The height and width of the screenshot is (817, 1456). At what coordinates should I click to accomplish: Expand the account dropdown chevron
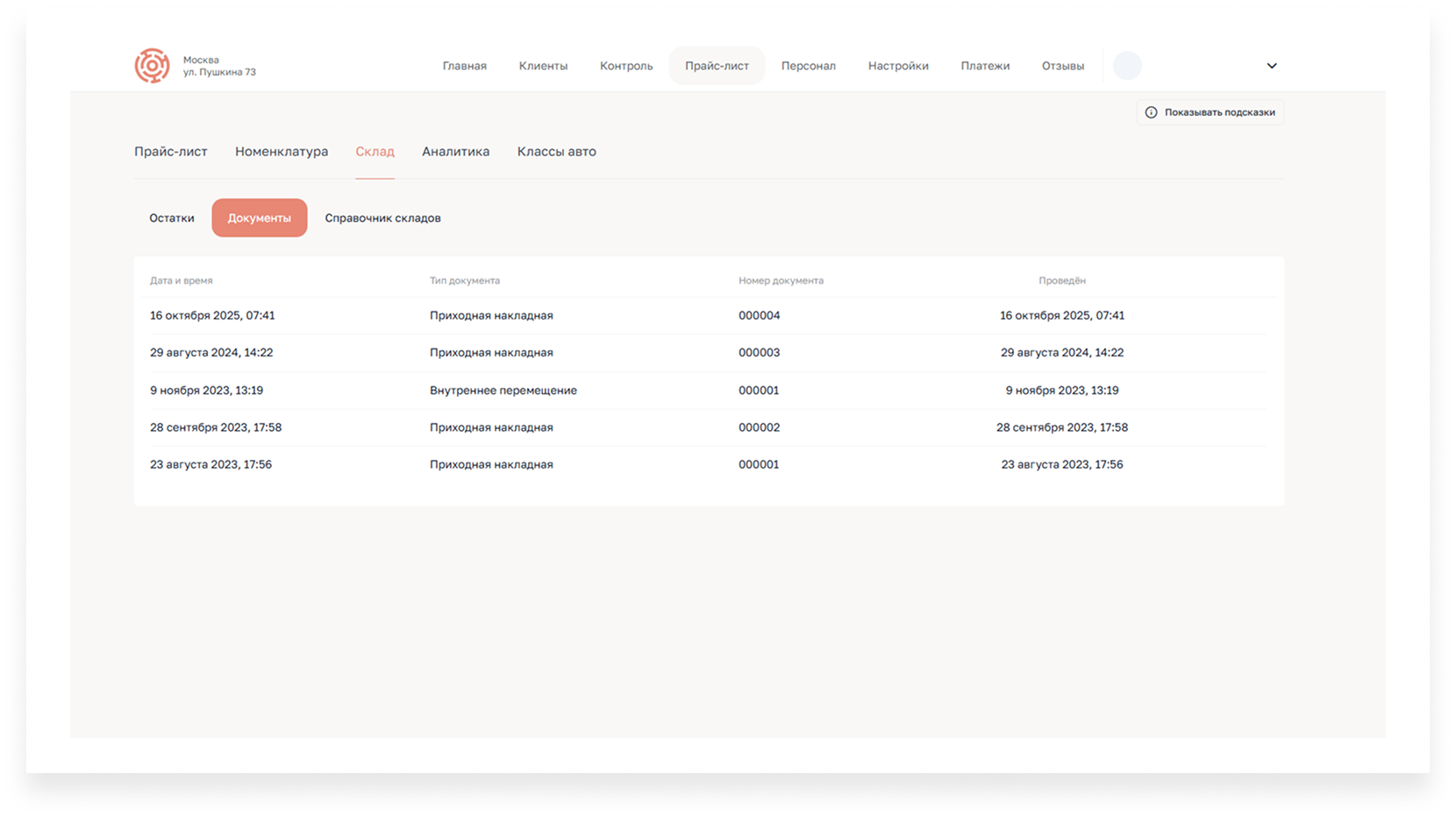1272,66
